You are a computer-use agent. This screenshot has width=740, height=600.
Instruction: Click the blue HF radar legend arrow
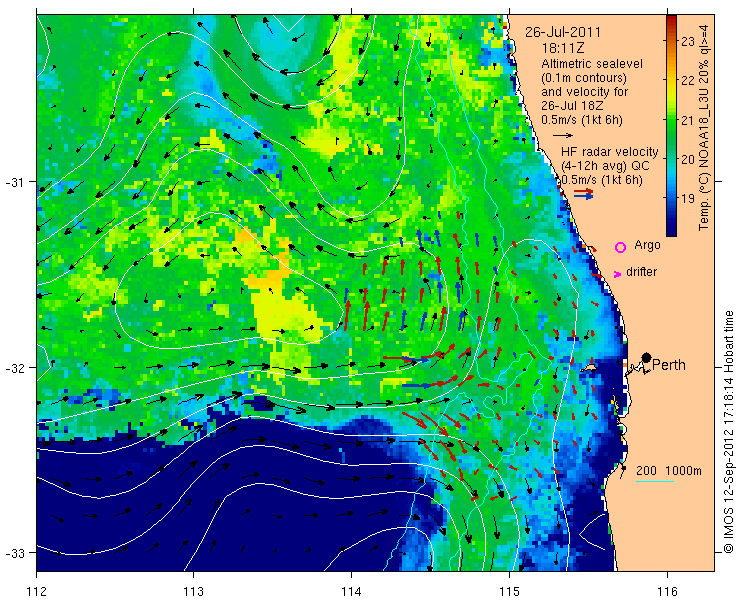(584, 196)
